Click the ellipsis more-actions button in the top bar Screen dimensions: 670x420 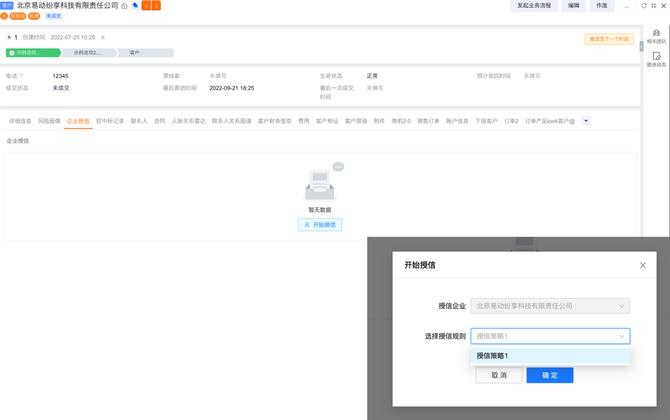tap(627, 6)
